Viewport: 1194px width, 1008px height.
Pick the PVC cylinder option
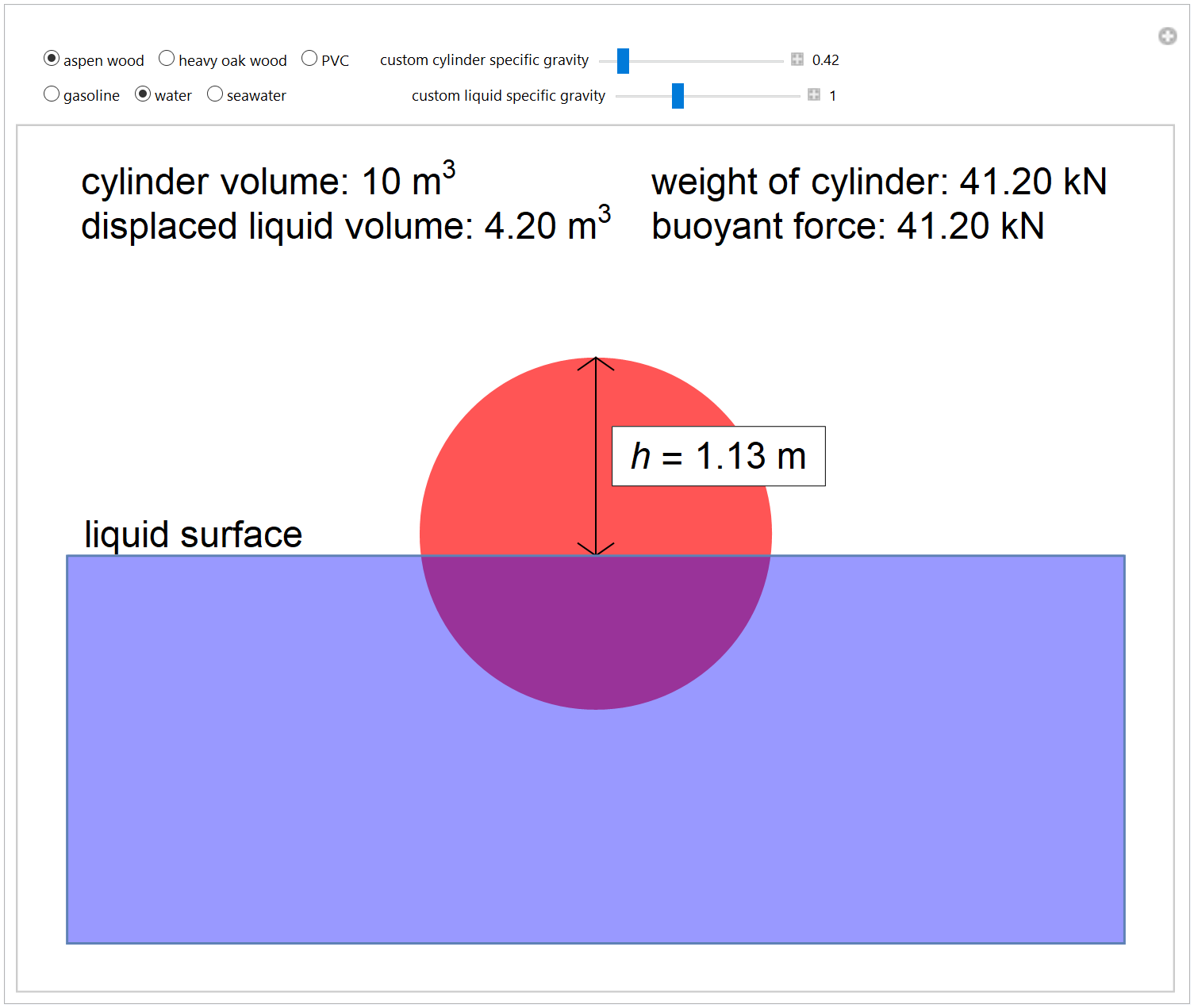tap(309, 59)
